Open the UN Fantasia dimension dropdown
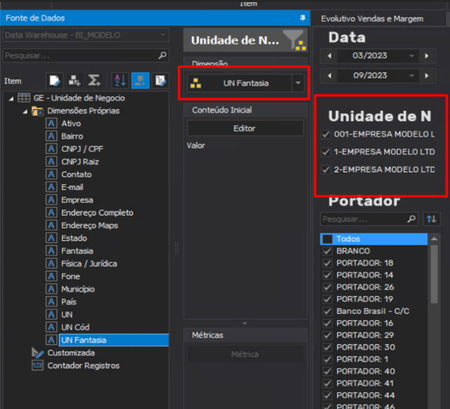 tap(298, 83)
